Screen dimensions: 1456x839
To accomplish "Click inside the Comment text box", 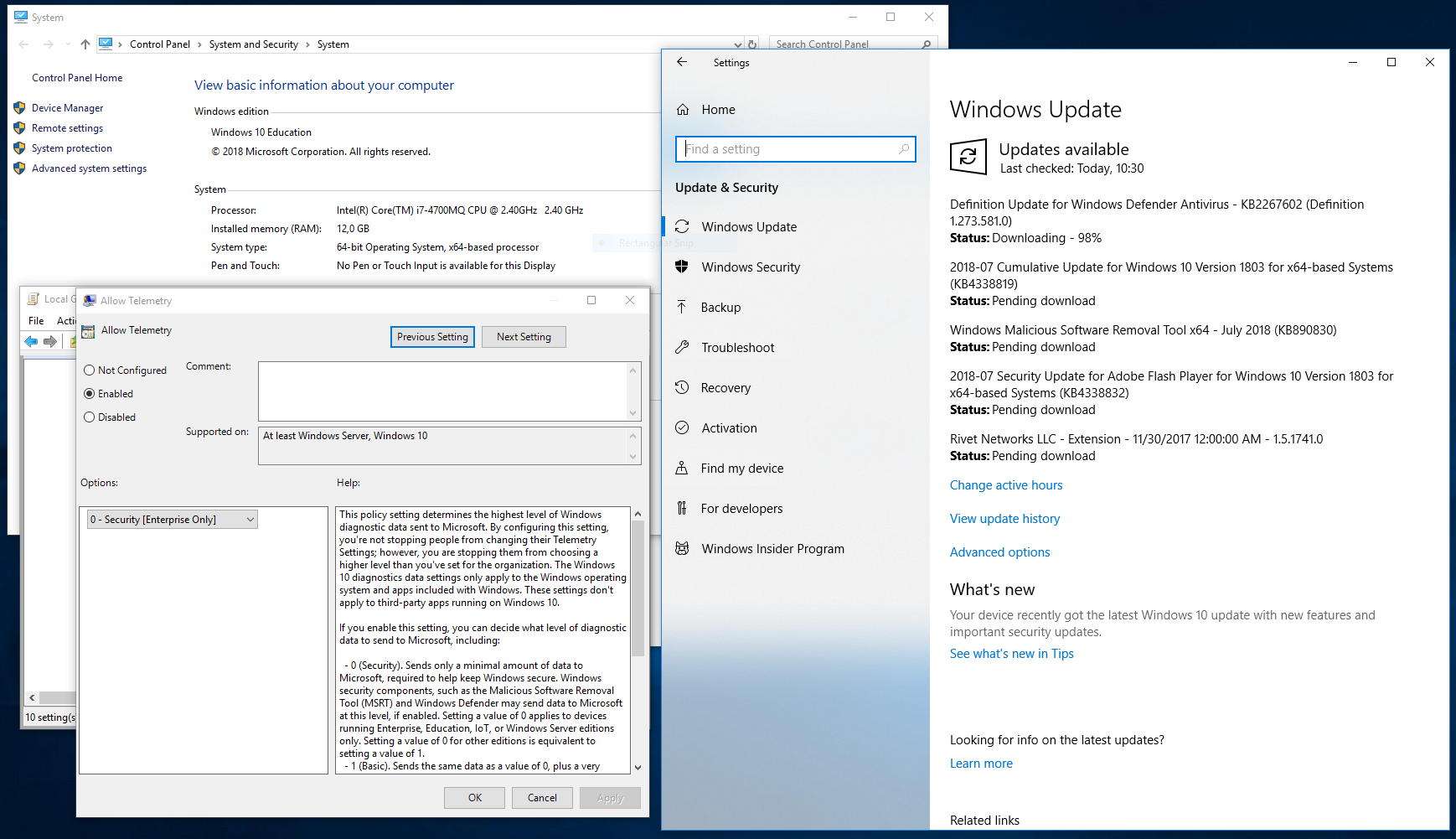I will (442, 391).
